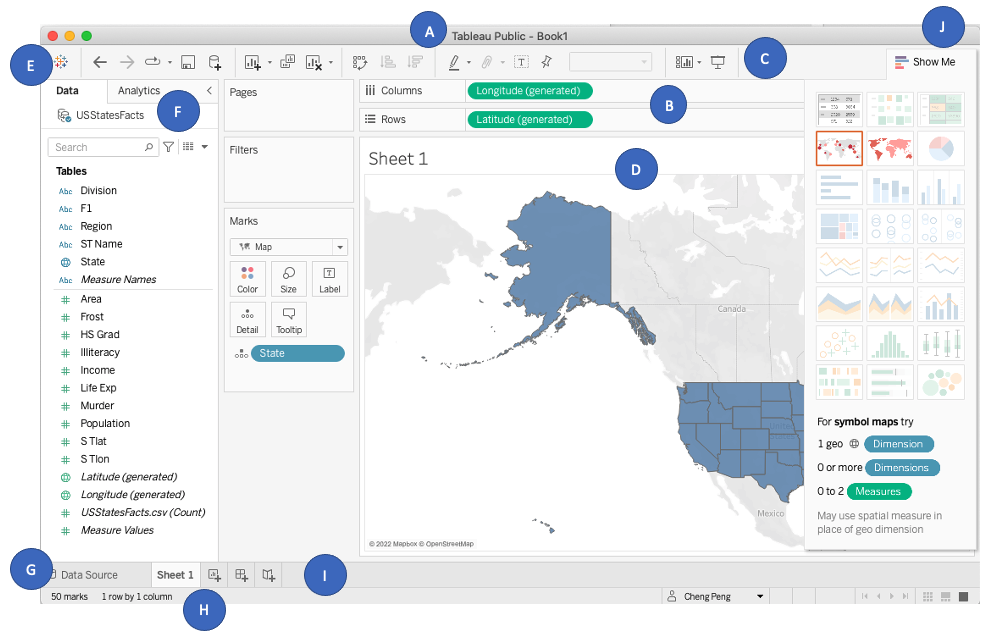Click the Tableau logo start page icon
The image size is (989, 636).
61,61
